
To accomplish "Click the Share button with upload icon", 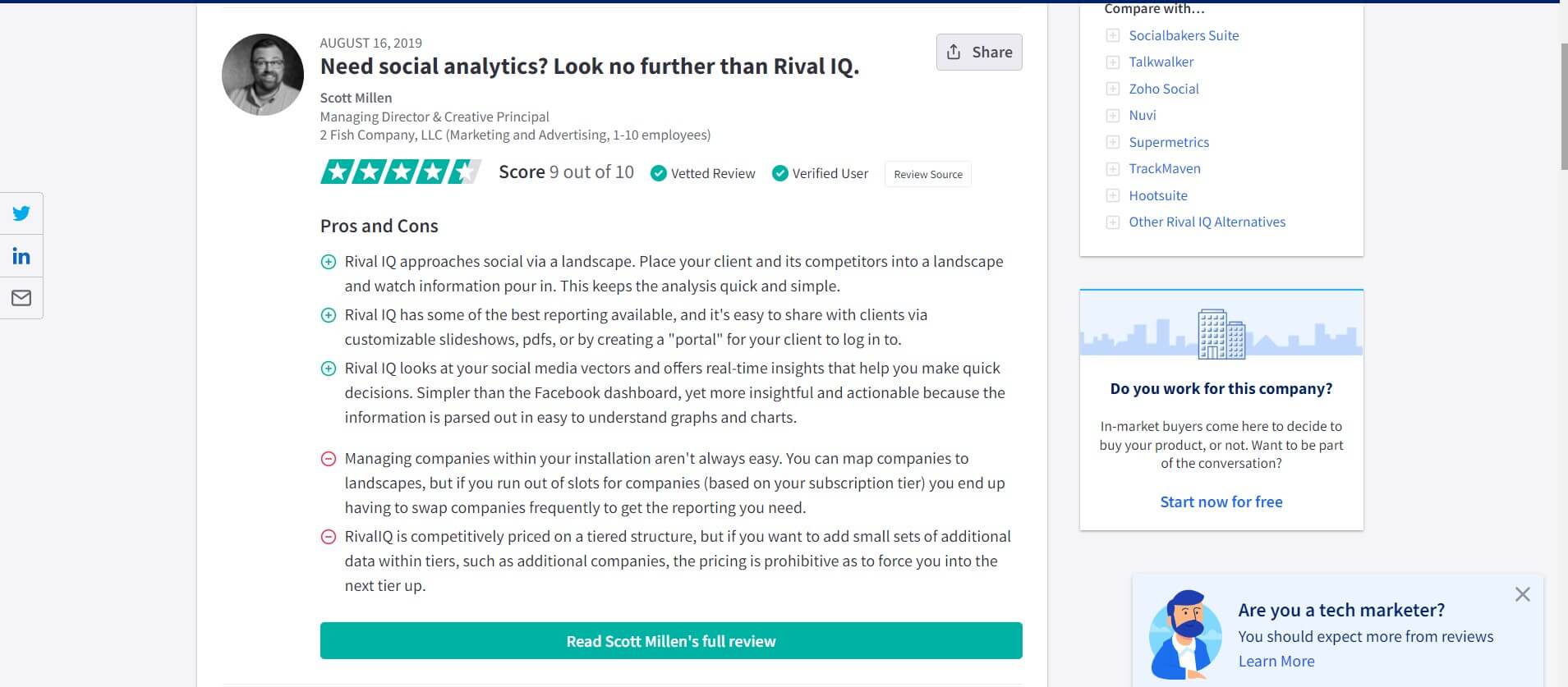I will pos(979,52).
